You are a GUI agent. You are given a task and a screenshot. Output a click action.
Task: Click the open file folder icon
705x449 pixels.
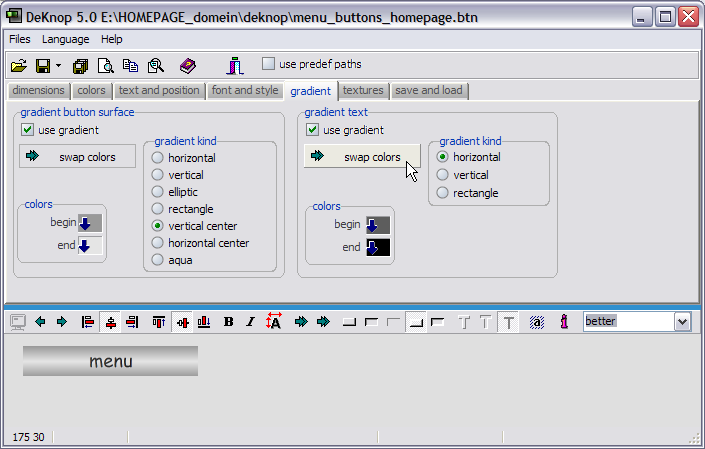18,65
